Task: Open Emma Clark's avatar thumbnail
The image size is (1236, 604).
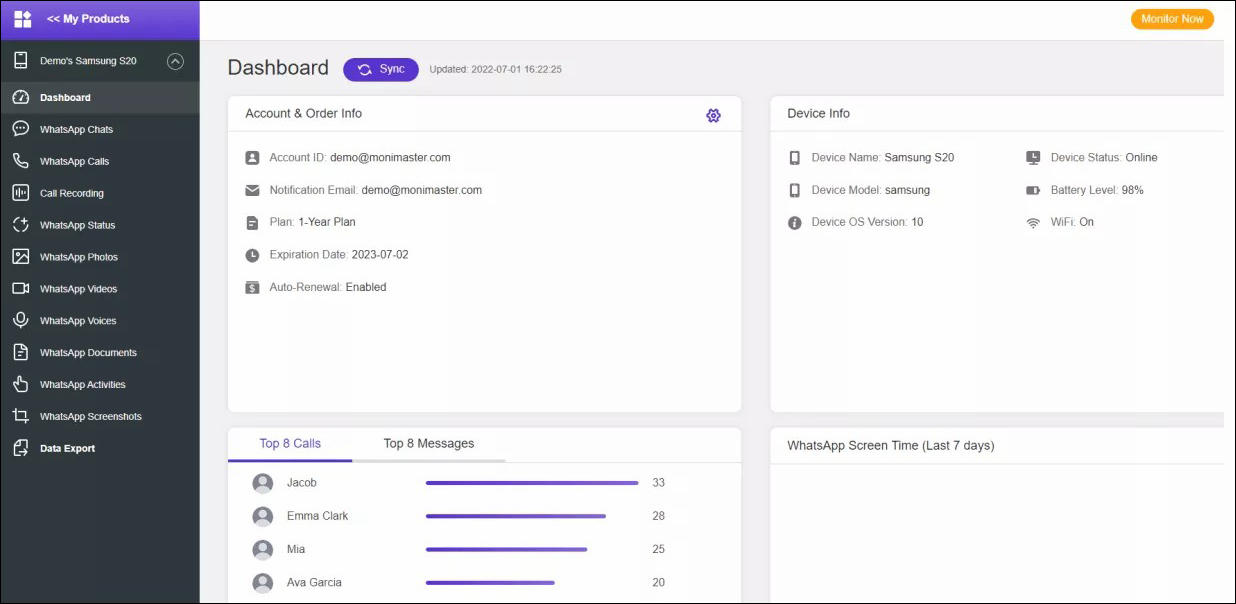Action: tap(262, 515)
